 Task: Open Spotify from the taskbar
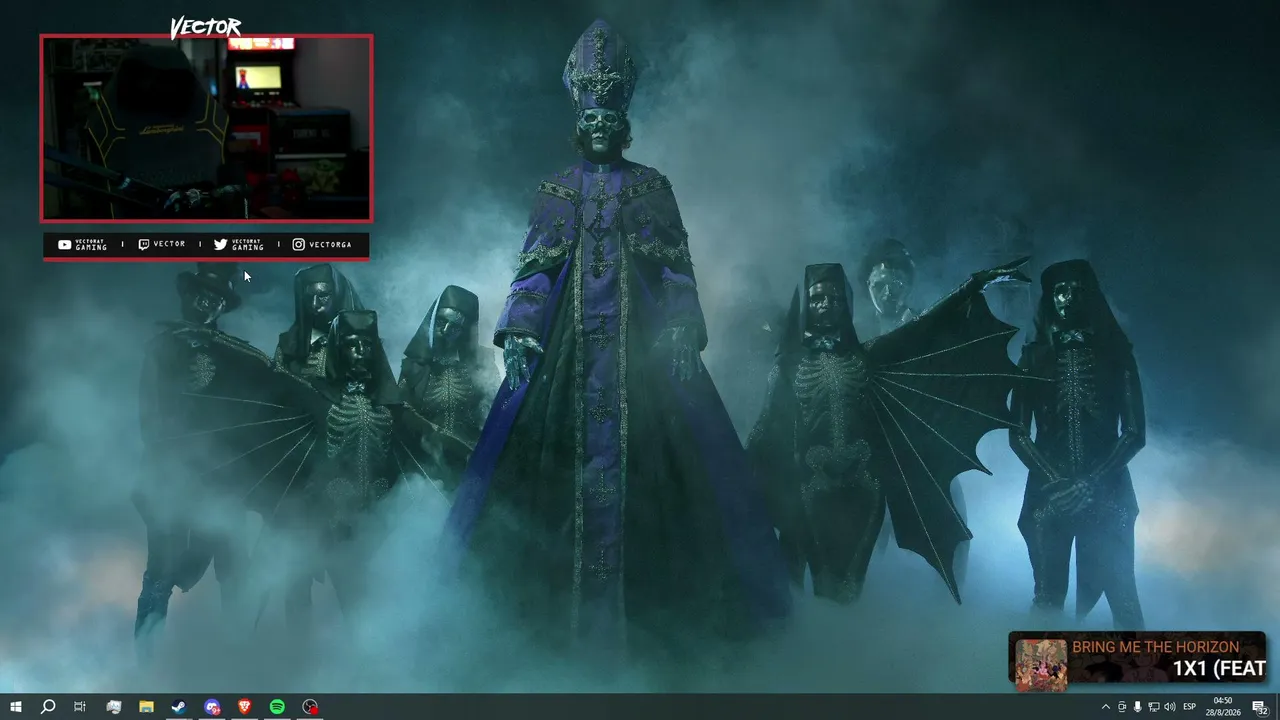click(277, 707)
